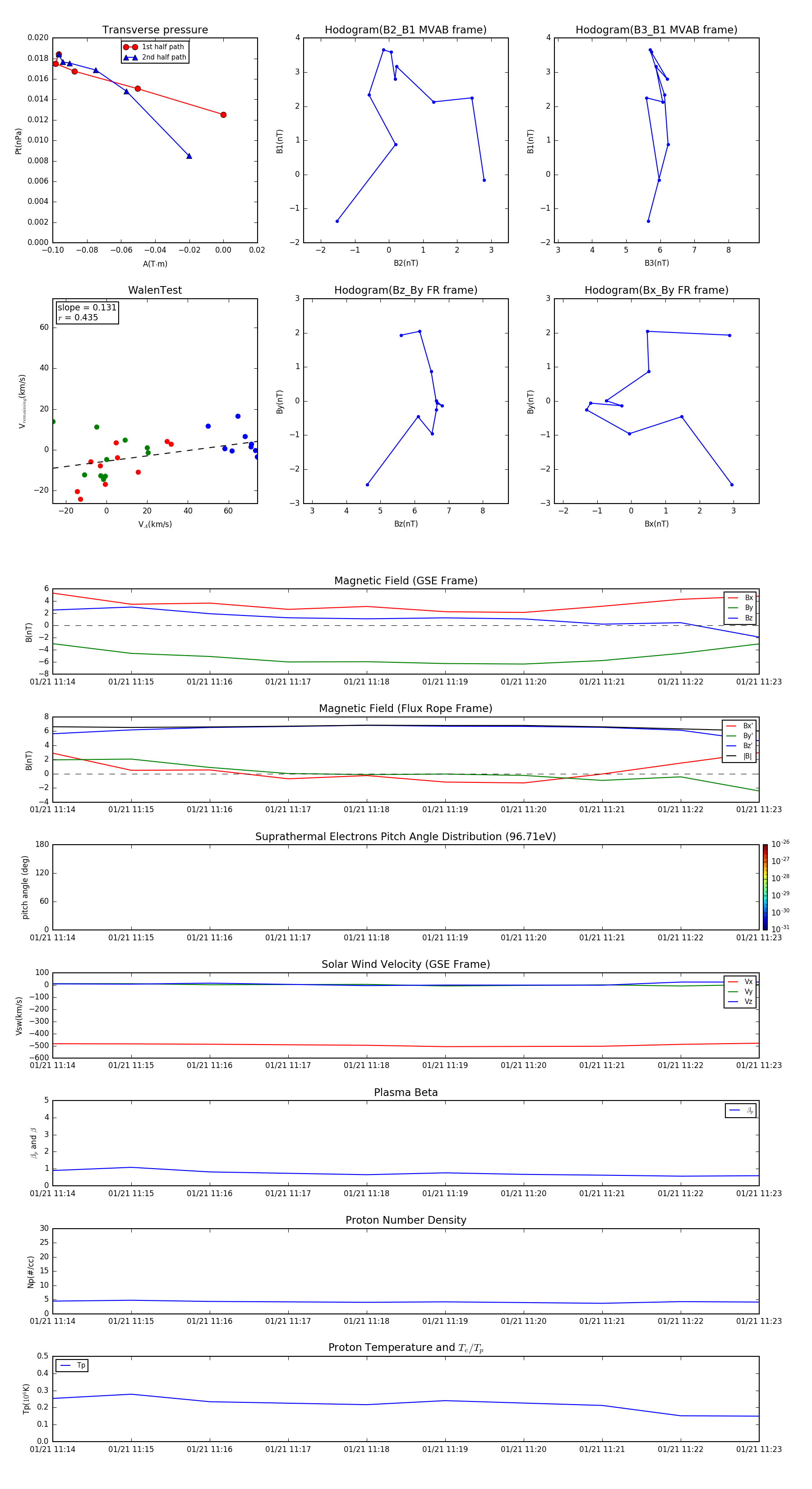Select the By entry in GSE field legend
Image resolution: width=812 pixels, height=1489 pixels.
click(740, 607)
